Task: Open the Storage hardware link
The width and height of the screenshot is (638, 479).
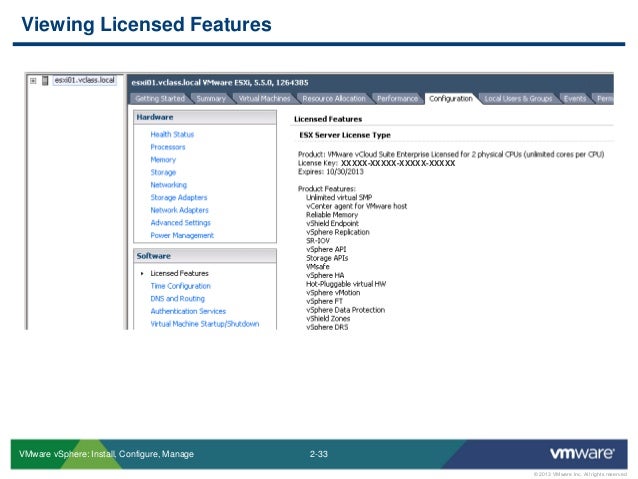Action: (x=163, y=172)
